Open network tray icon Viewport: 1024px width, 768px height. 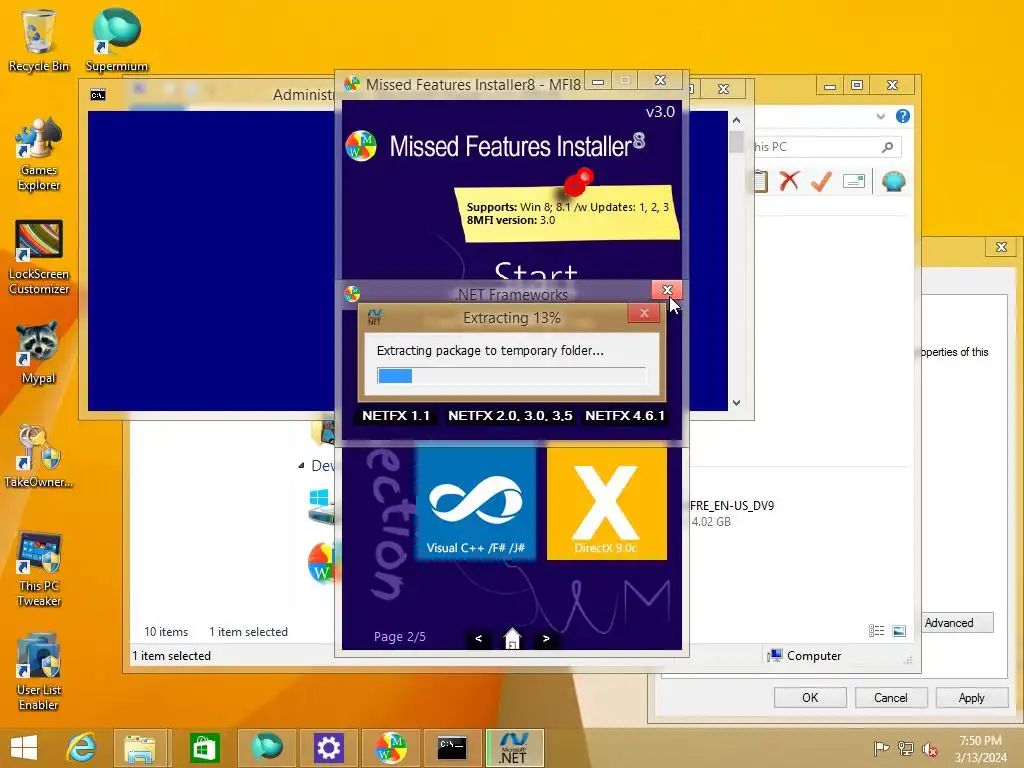(x=906, y=748)
